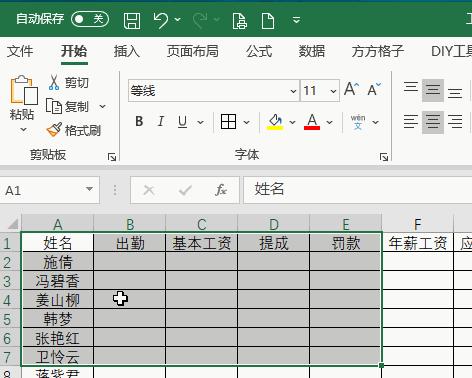Click the New blank document icon

click(x=268, y=21)
